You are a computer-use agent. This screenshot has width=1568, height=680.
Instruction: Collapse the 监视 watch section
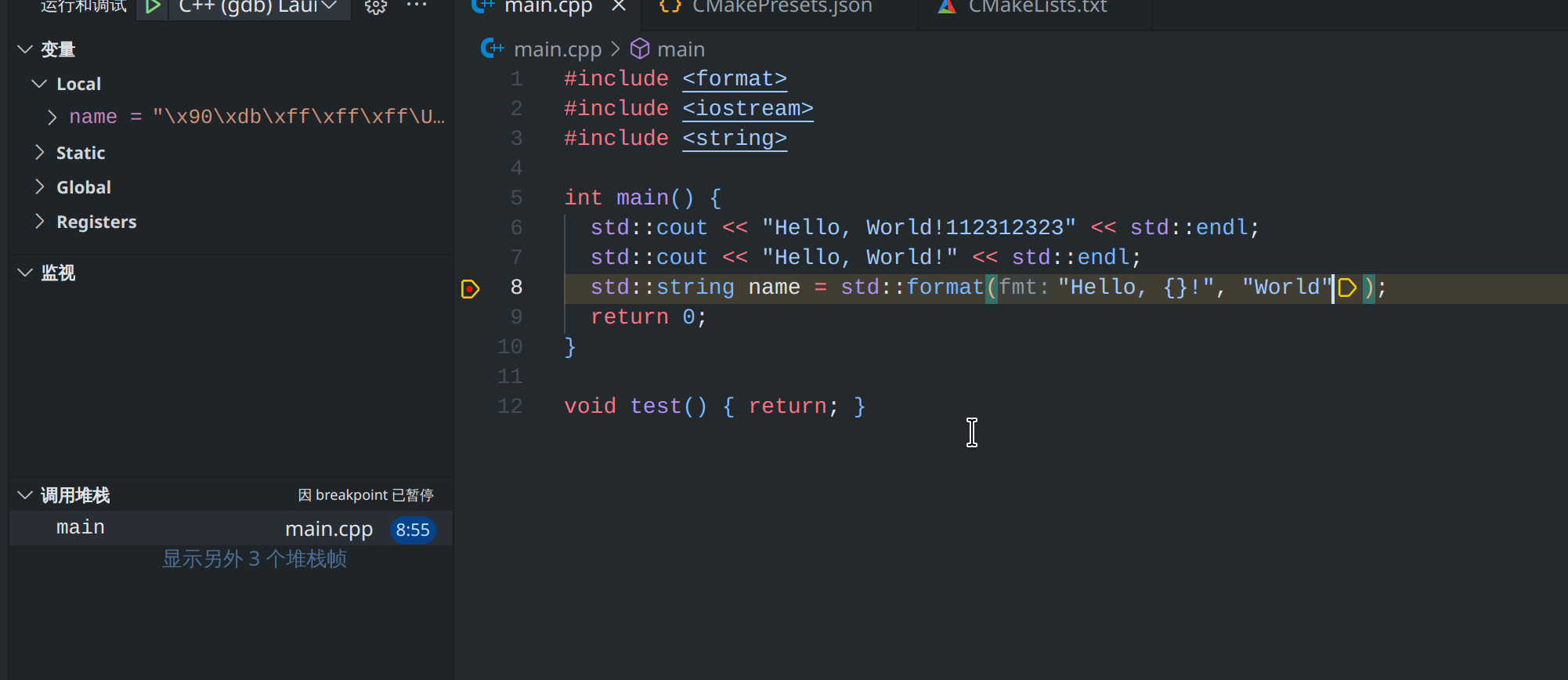[x=25, y=273]
